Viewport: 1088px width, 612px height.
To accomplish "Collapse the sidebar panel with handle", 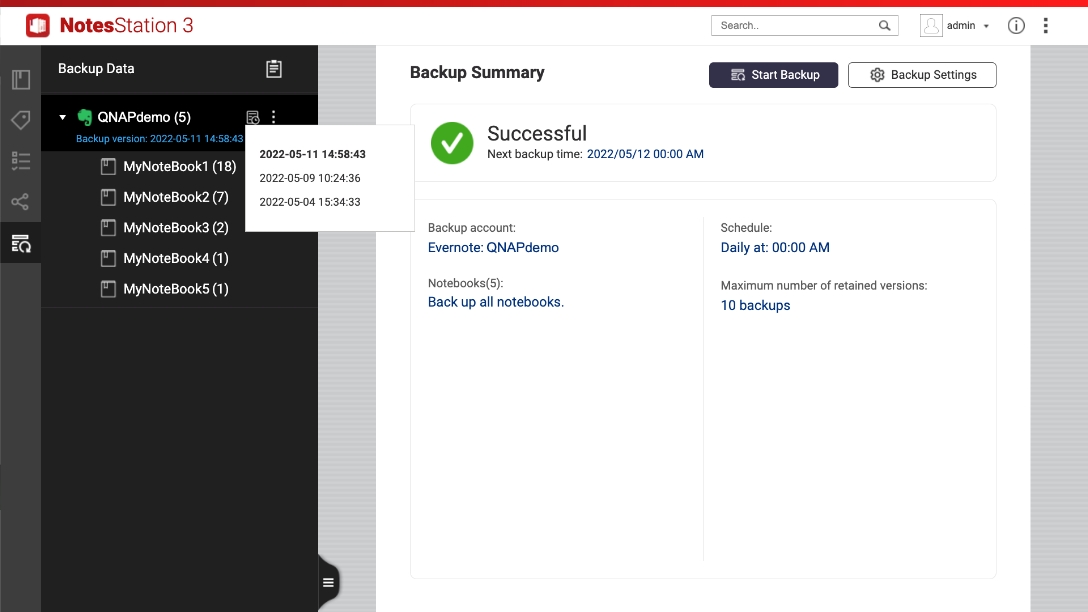I will click(328, 582).
